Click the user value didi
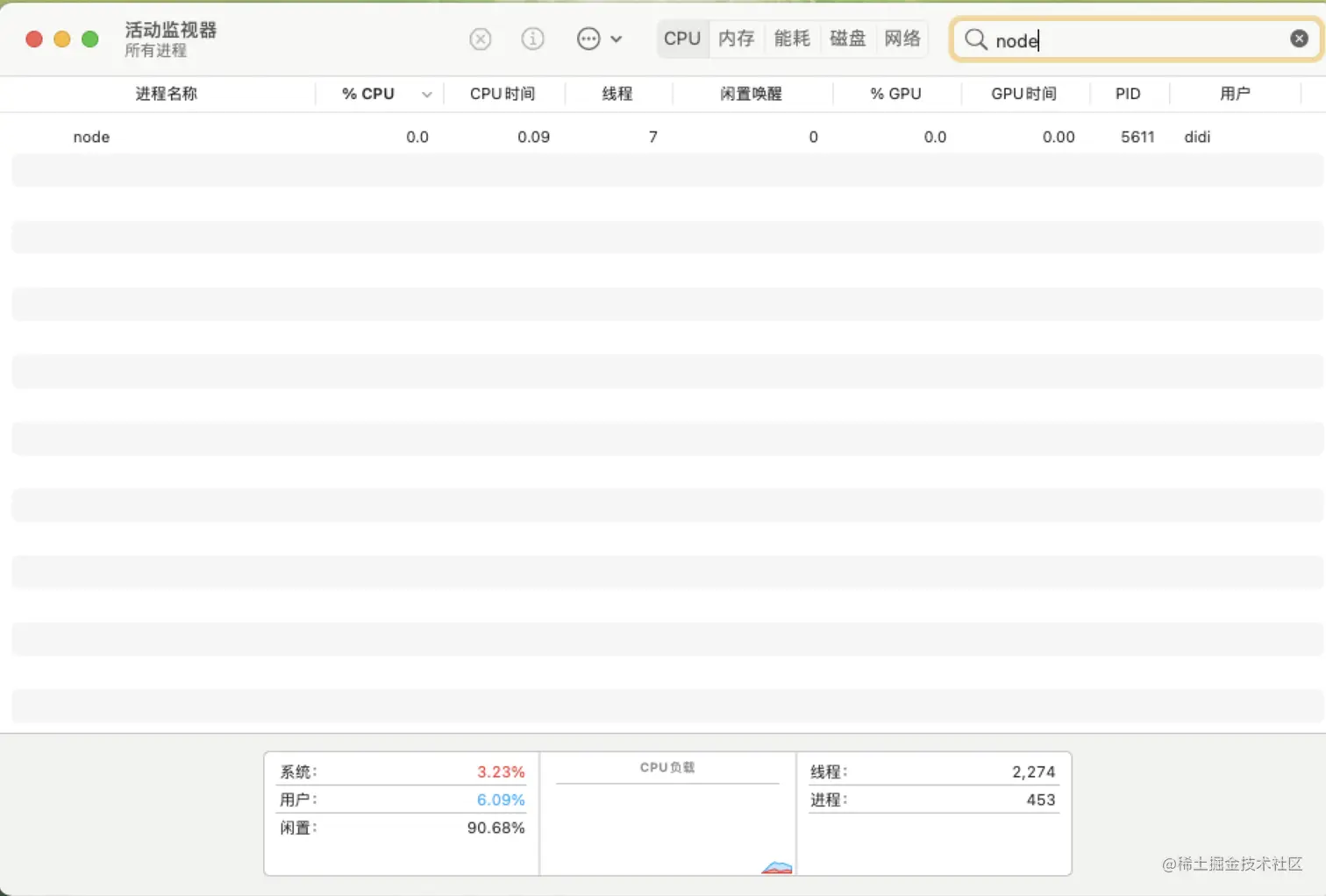This screenshot has height=896, width=1326. 1197,137
